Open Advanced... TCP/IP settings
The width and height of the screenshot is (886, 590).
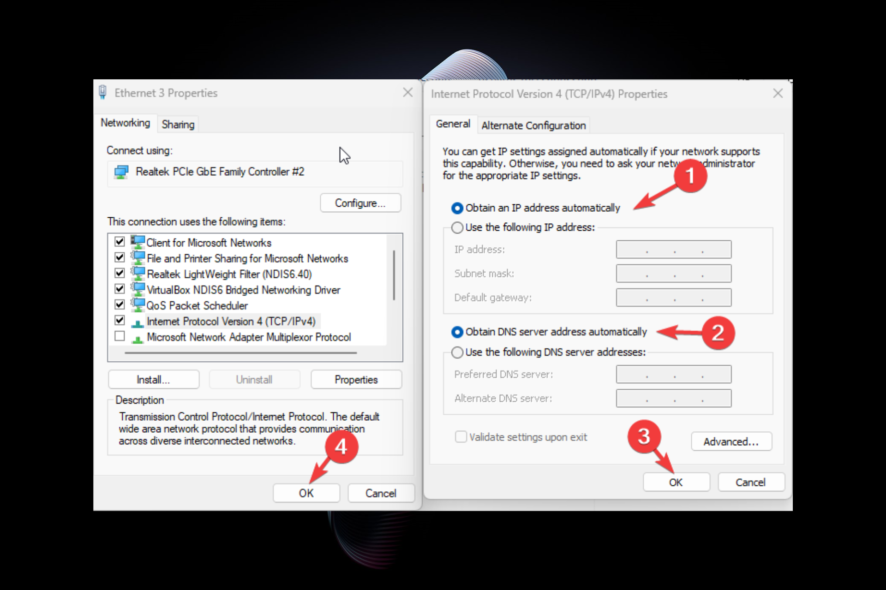(x=731, y=441)
